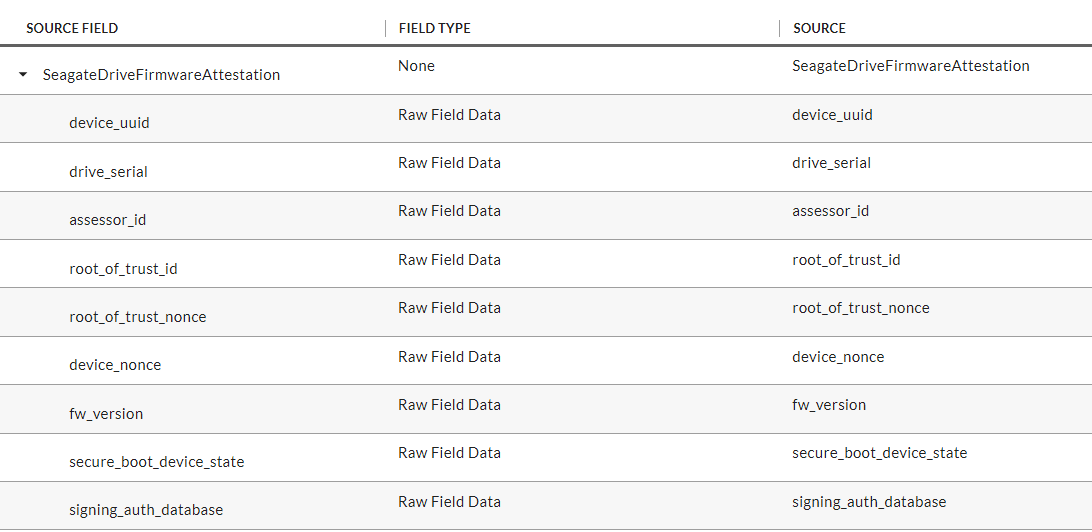The width and height of the screenshot is (1092, 532).
Task: Click the None field type cell
Action: pyautogui.click(x=416, y=66)
